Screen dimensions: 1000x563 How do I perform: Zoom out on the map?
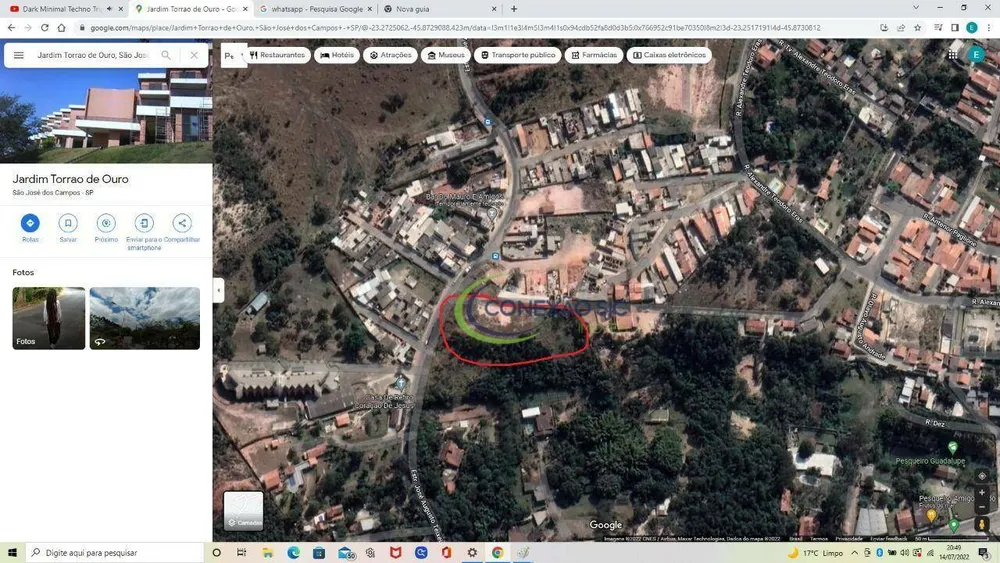[982, 507]
